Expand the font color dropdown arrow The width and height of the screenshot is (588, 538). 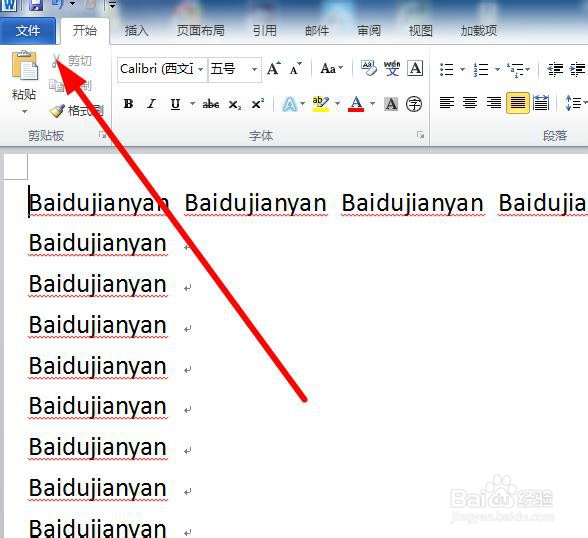(372, 103)
